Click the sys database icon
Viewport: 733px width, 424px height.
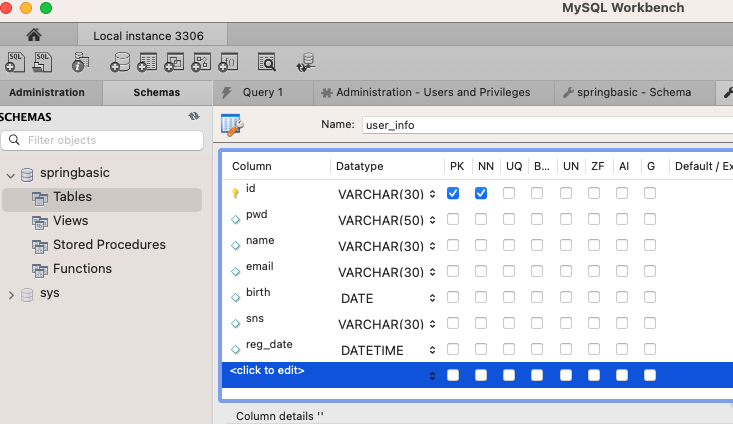coord(27,295)
